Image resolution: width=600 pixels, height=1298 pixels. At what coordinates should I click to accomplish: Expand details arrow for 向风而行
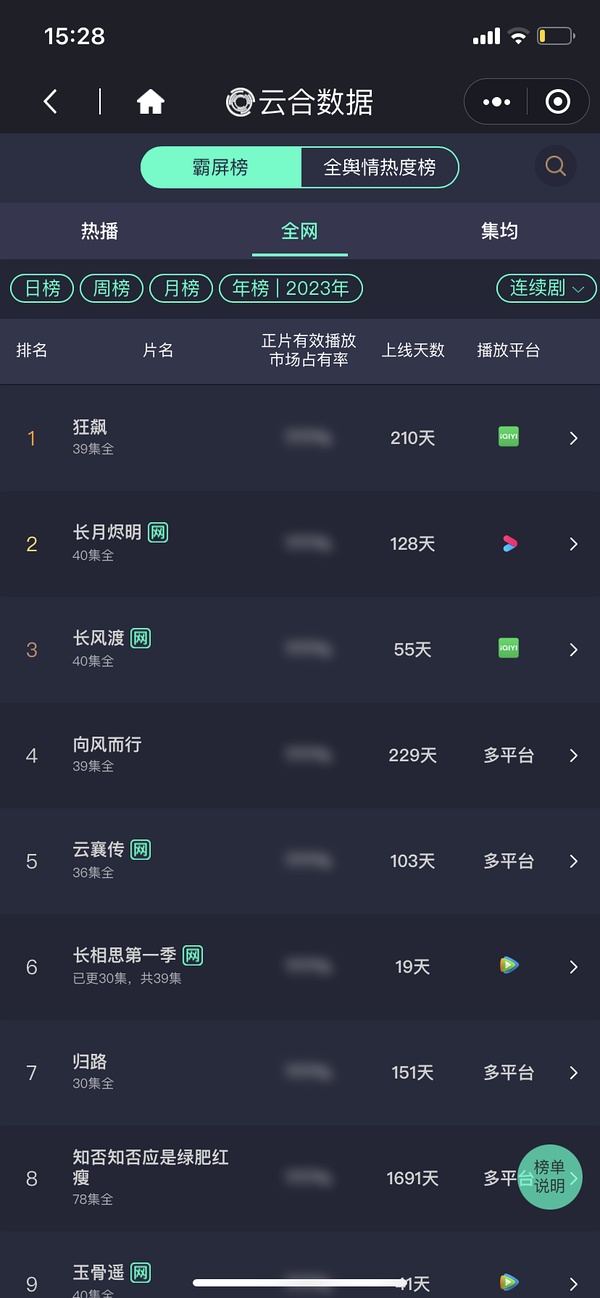point(573,755)
